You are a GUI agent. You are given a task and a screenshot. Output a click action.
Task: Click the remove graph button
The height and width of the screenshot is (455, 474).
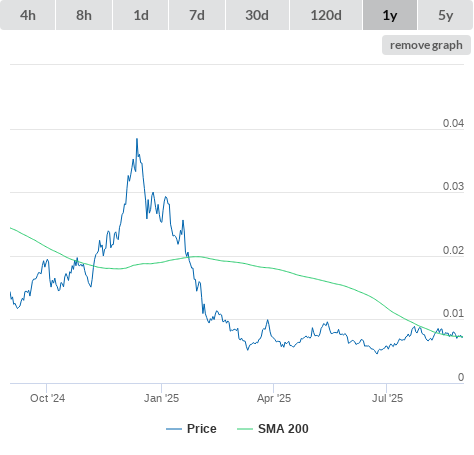(x=426, y=45)
